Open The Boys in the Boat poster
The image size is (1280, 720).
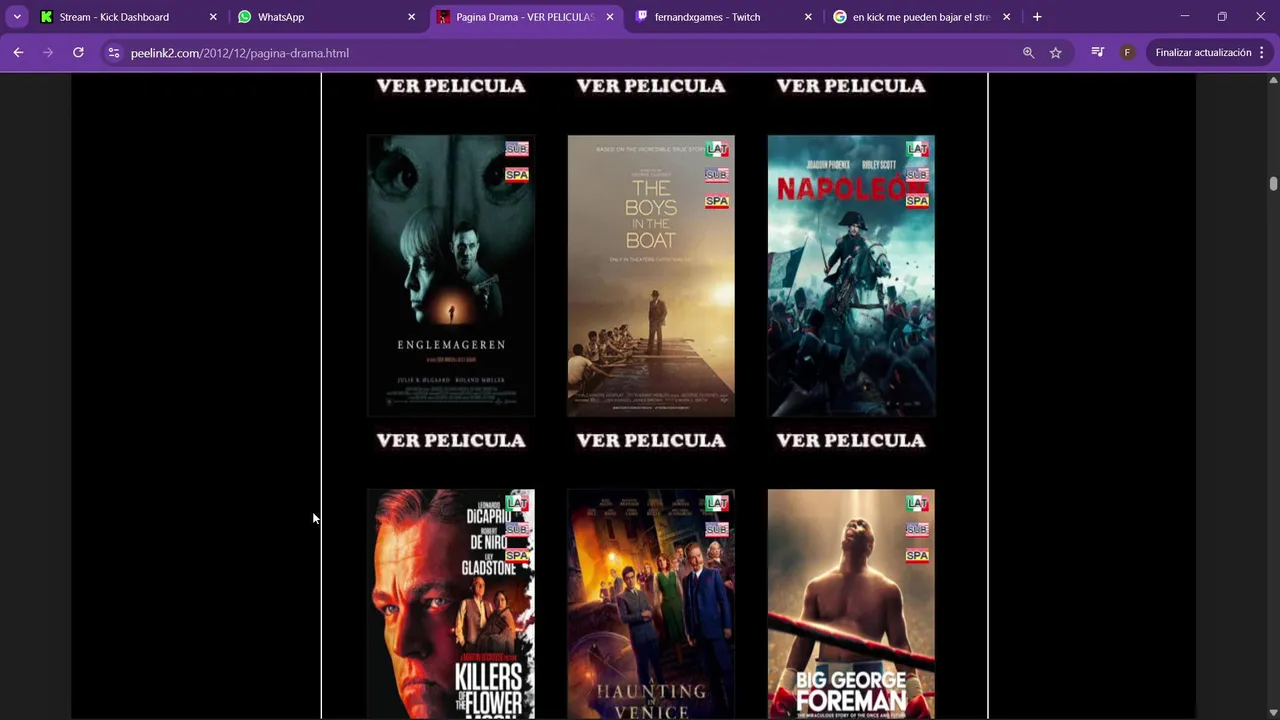point(651,276)
